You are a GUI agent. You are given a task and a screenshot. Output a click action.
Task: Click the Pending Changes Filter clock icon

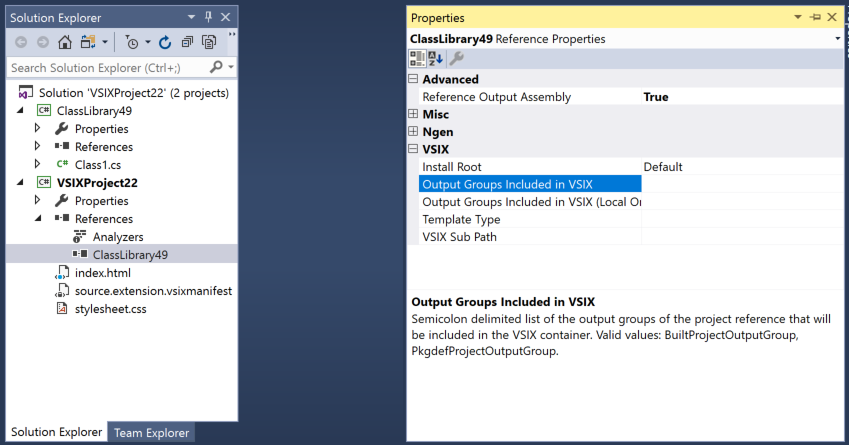tap(132, 42)
